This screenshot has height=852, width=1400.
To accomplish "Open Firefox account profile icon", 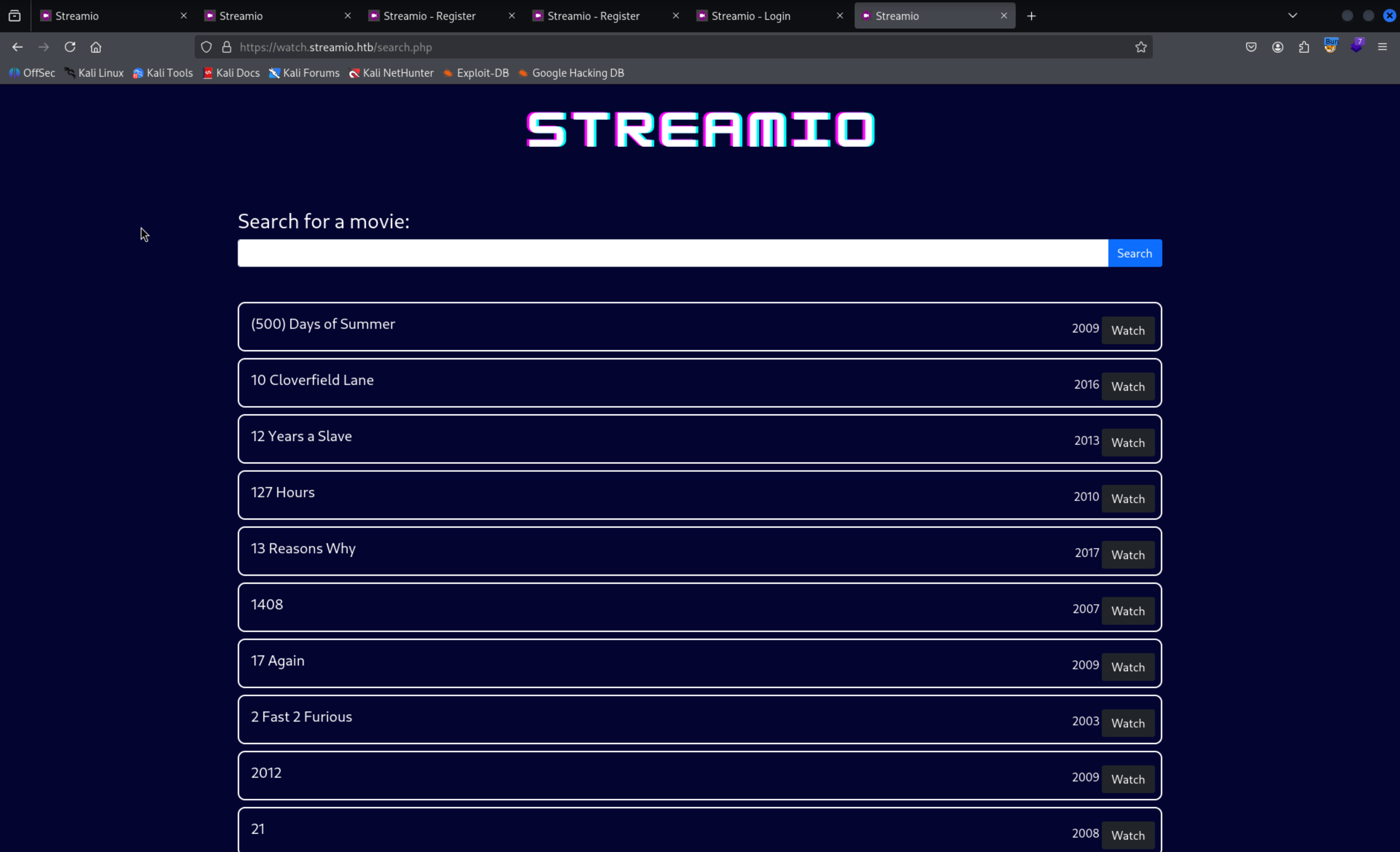I will pos(1277,47).
